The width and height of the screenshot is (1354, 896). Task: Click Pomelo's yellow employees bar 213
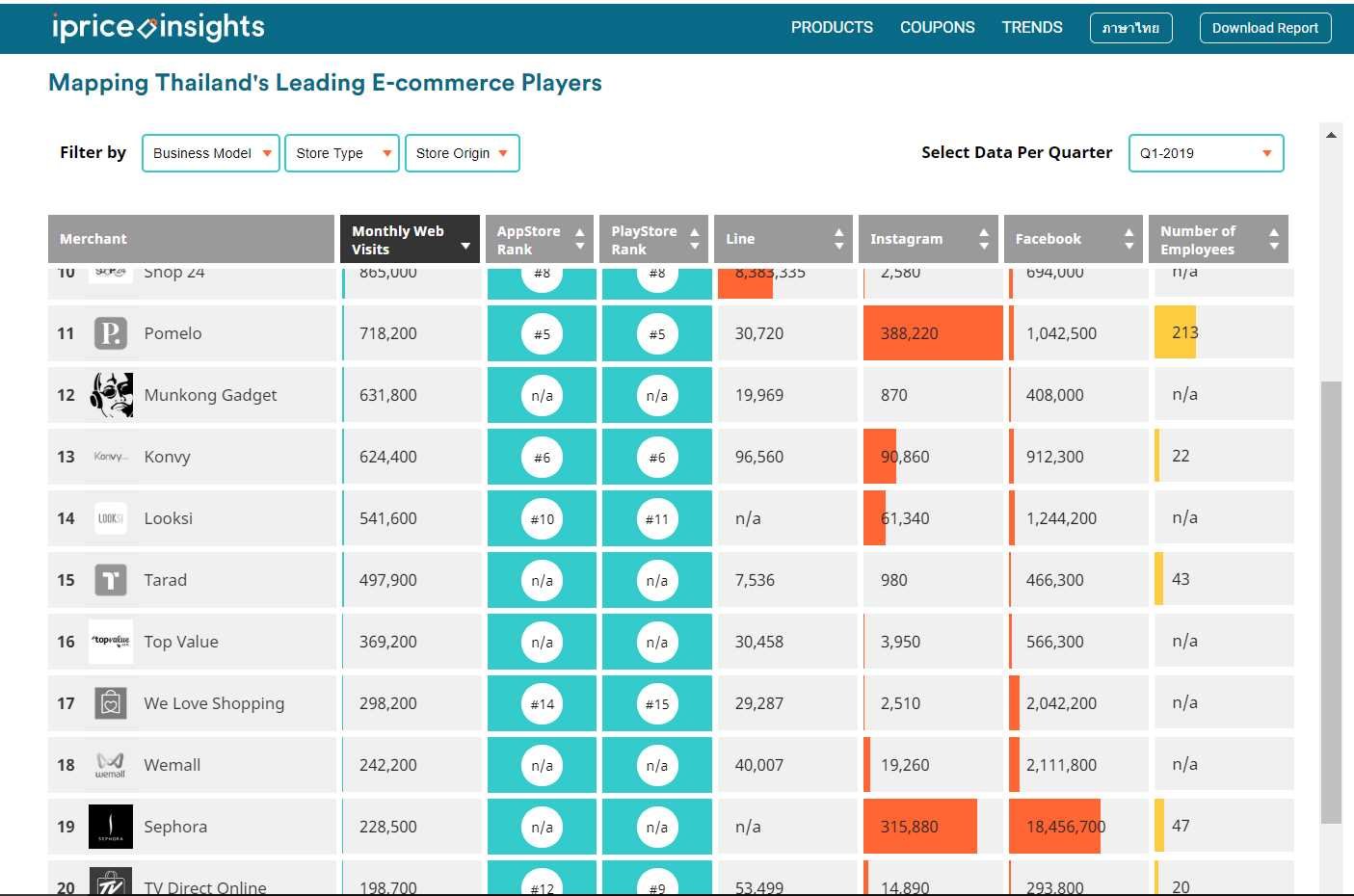[x=1175, y=332]
